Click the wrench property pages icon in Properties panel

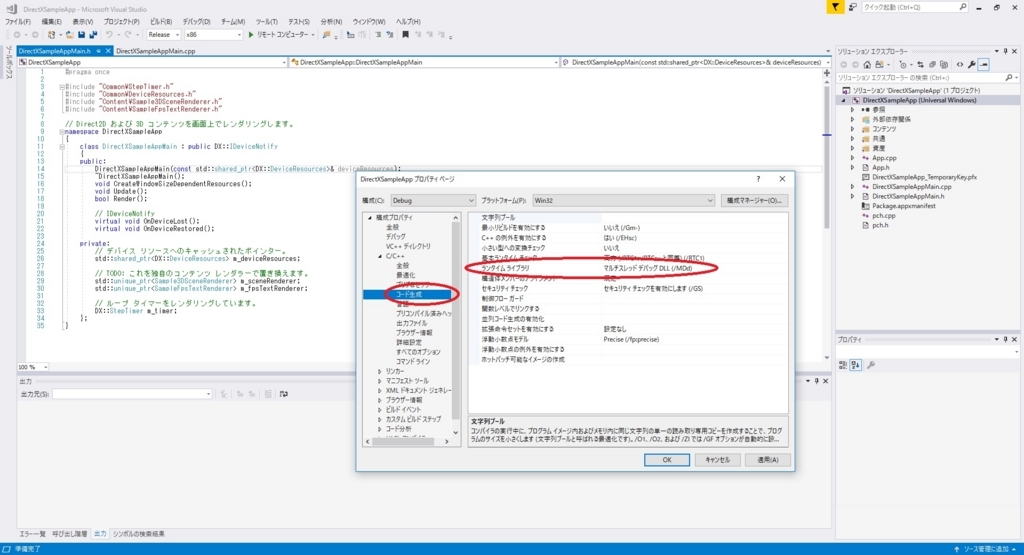point(871,365)
